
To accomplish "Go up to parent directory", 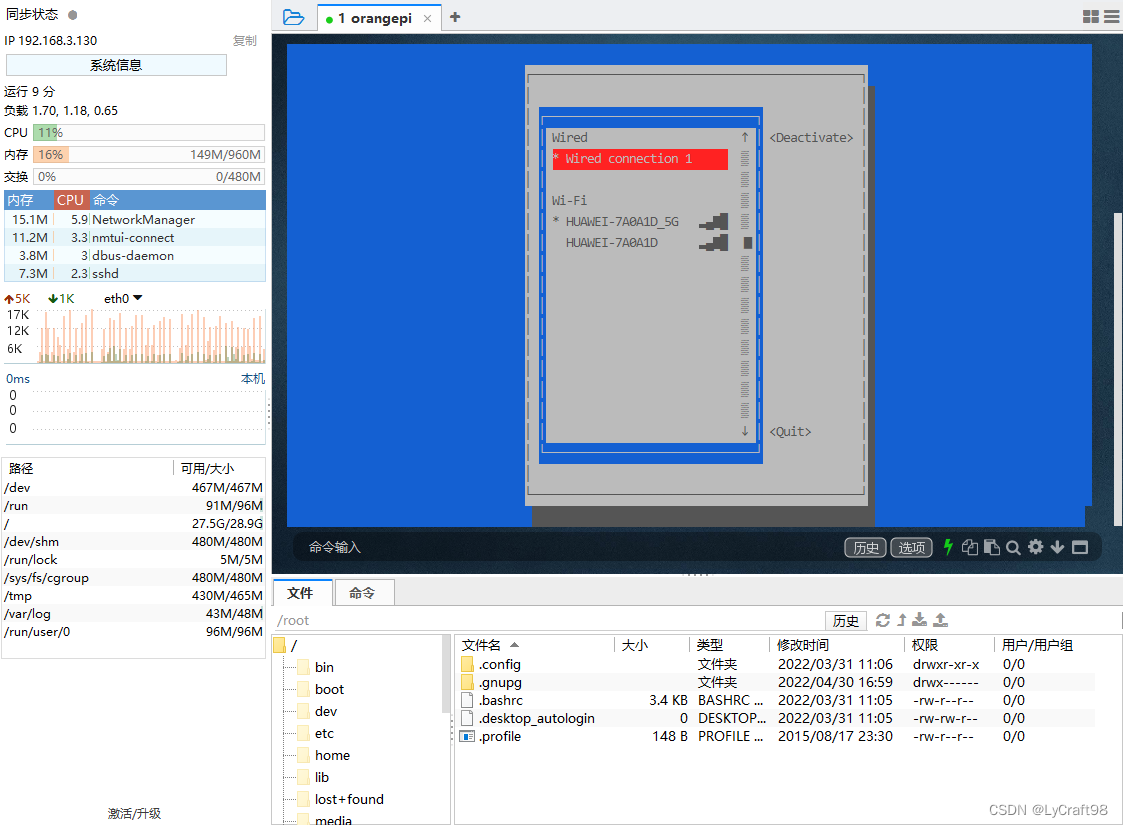I will [902, 620].
